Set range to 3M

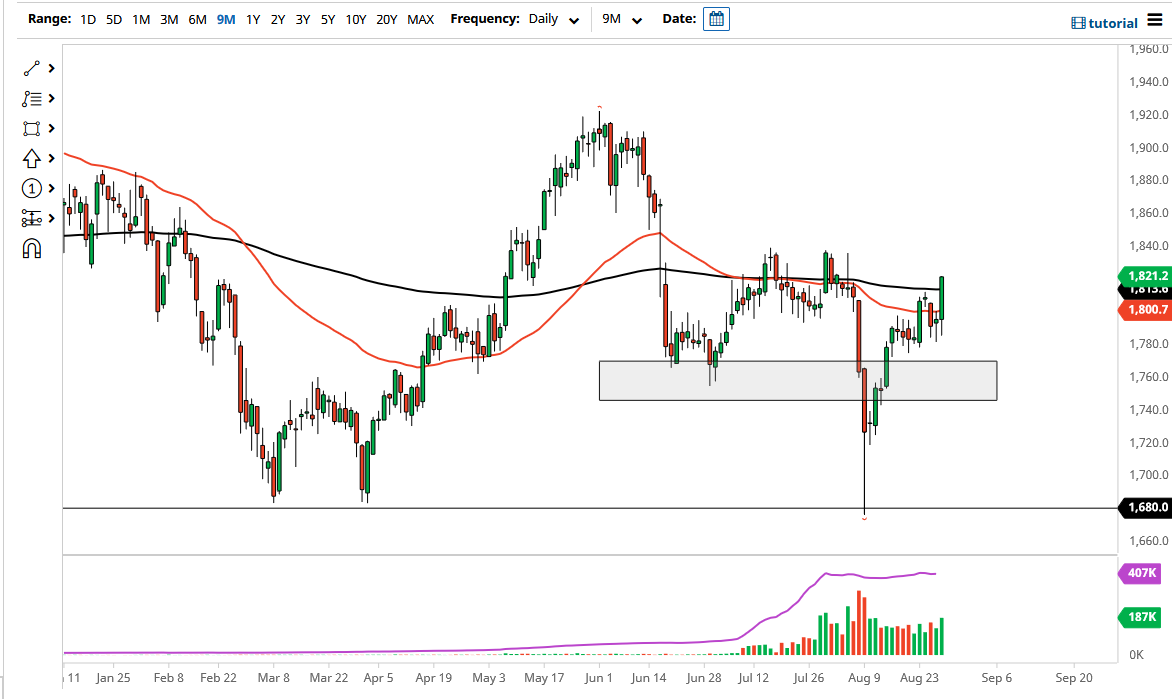click(x=169, y=19)
